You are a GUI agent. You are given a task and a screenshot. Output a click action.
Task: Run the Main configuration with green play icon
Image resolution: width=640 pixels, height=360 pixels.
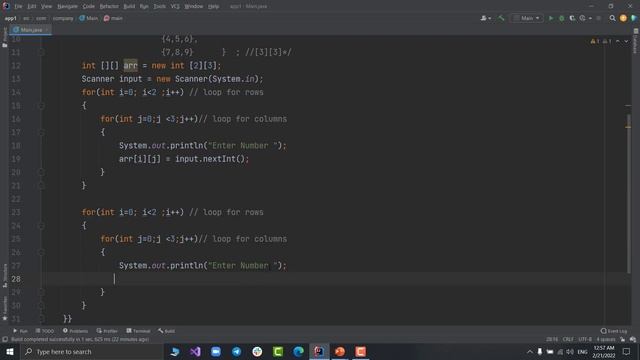[x=551, y=18]
